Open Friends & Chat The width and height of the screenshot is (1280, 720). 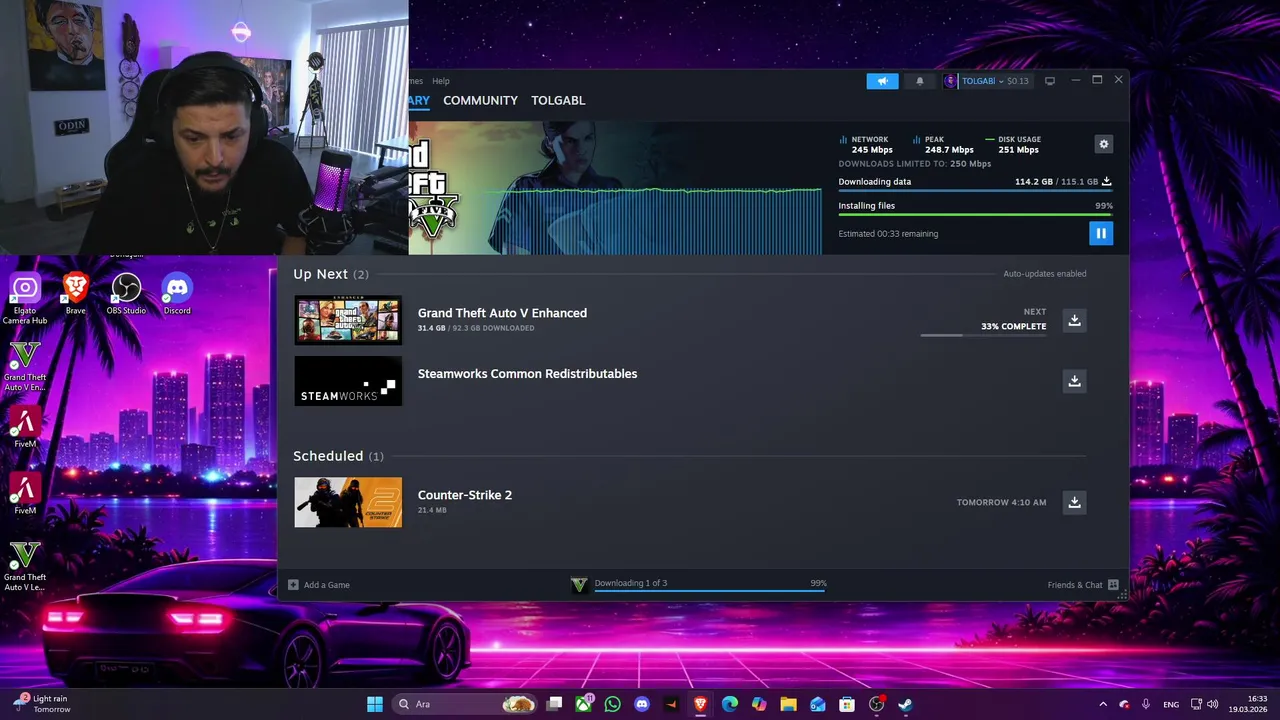point(1075,585)
